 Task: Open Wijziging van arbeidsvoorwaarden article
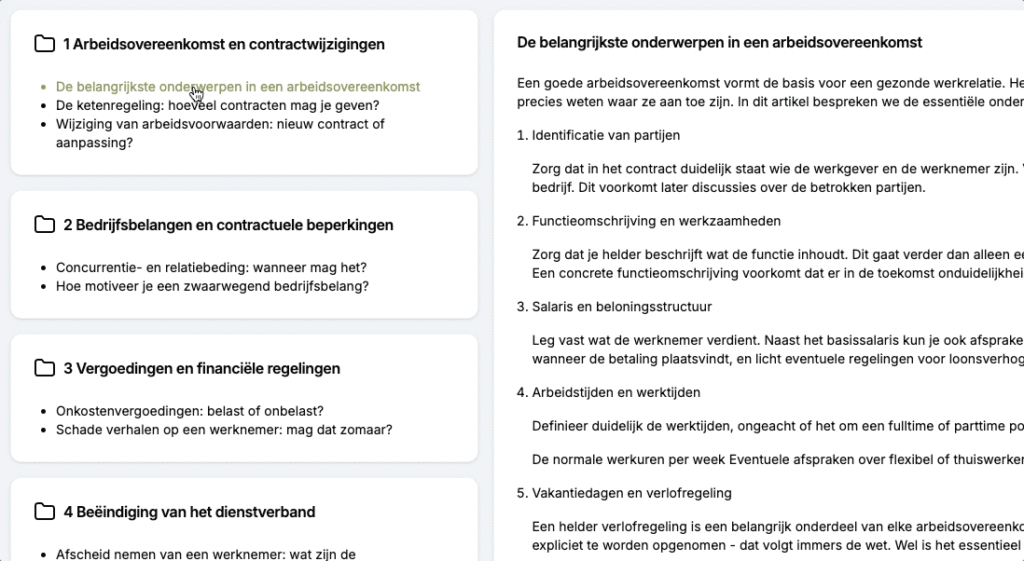[220, 124]
